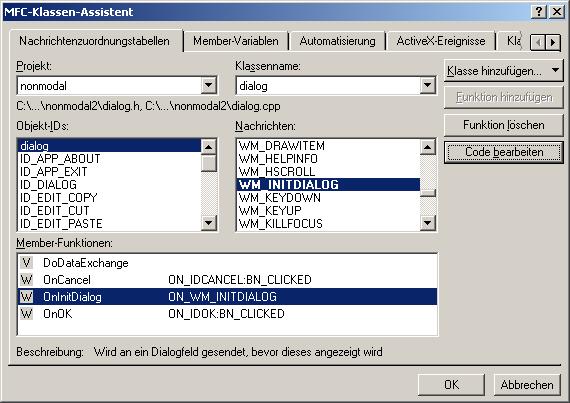Screen dimensions: 570x403
Task: Switch to the ActiveX-Ereignisse tab
Action: [441, 41]
